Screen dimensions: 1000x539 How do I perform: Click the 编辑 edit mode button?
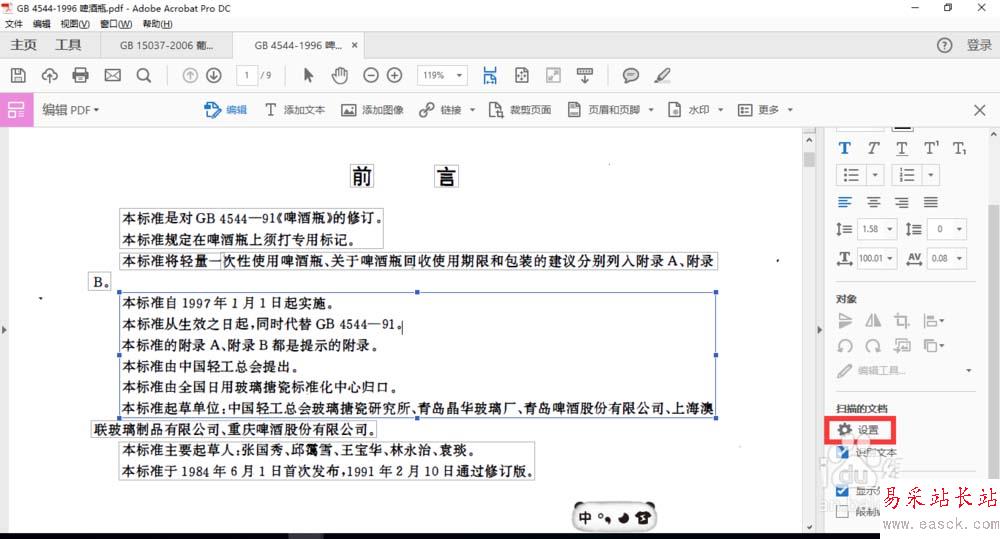pos(225,110)
